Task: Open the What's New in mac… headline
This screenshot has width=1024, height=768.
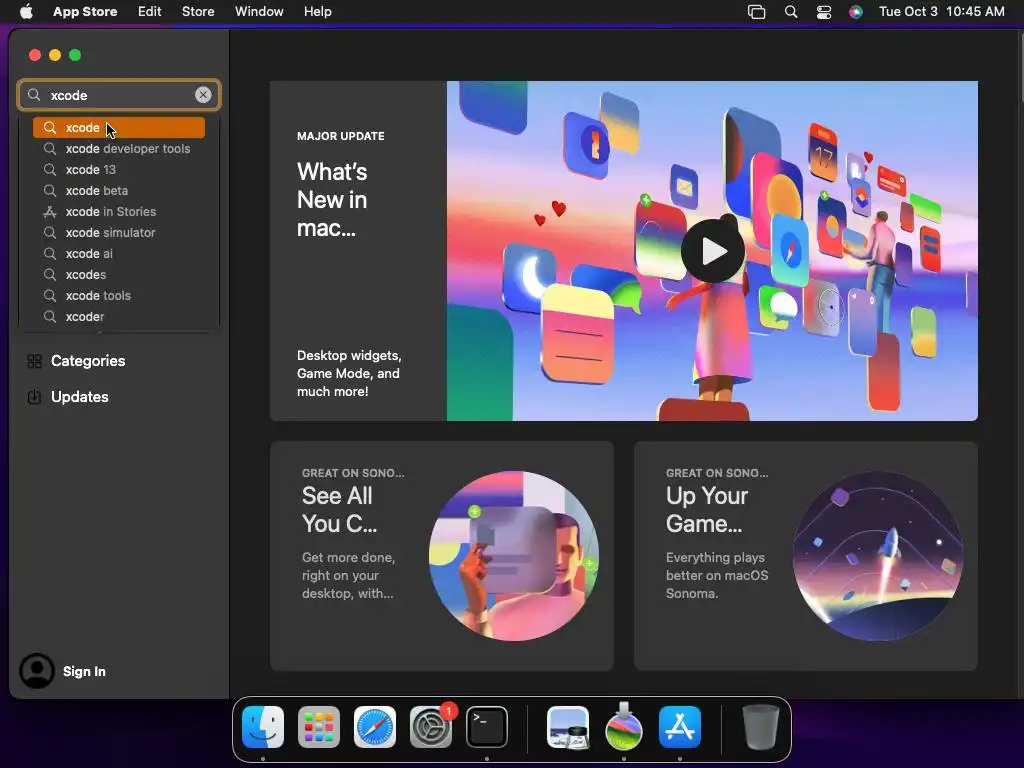Action: click(x=332, y=200)
